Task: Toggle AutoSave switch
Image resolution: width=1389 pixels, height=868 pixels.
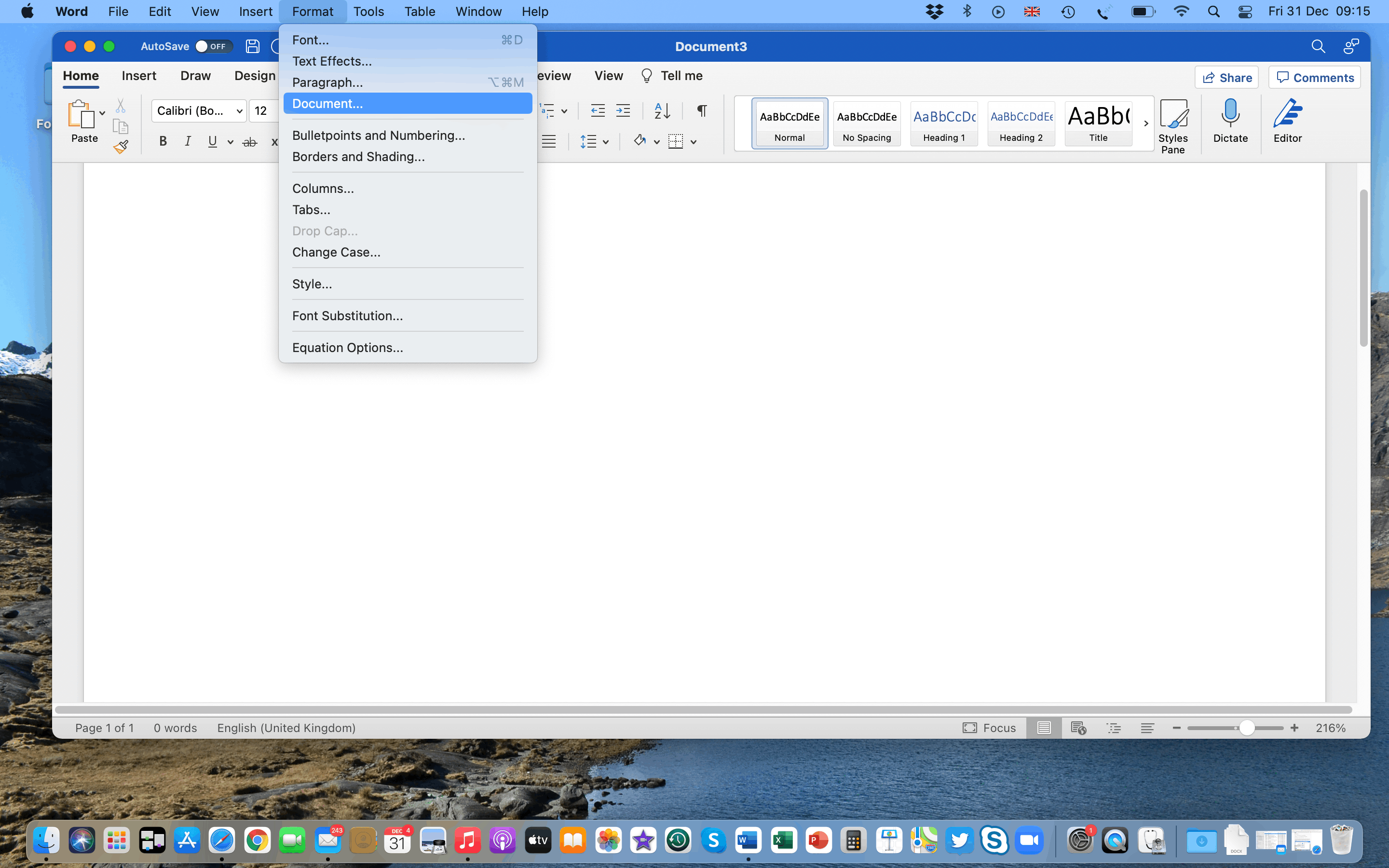Action: point(213,46)
